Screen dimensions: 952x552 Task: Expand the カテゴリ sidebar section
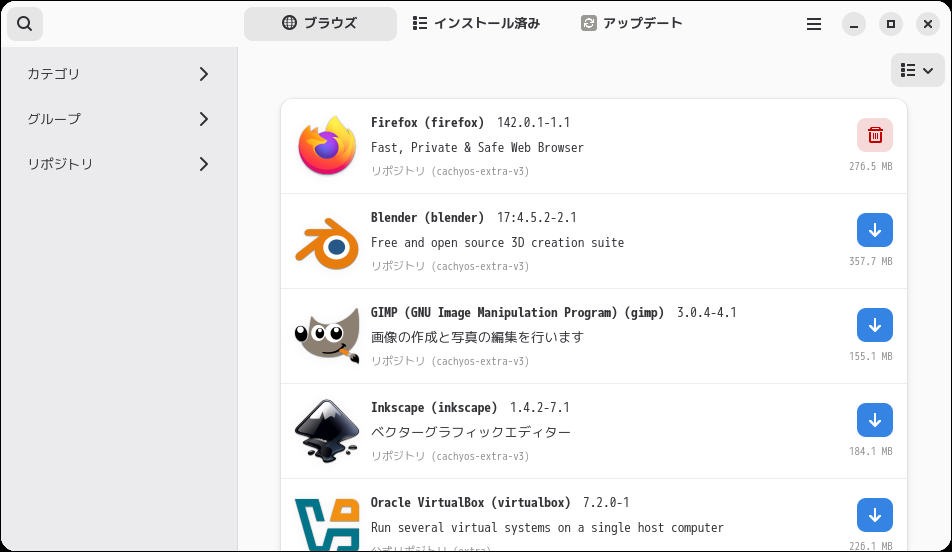(119, 74)
